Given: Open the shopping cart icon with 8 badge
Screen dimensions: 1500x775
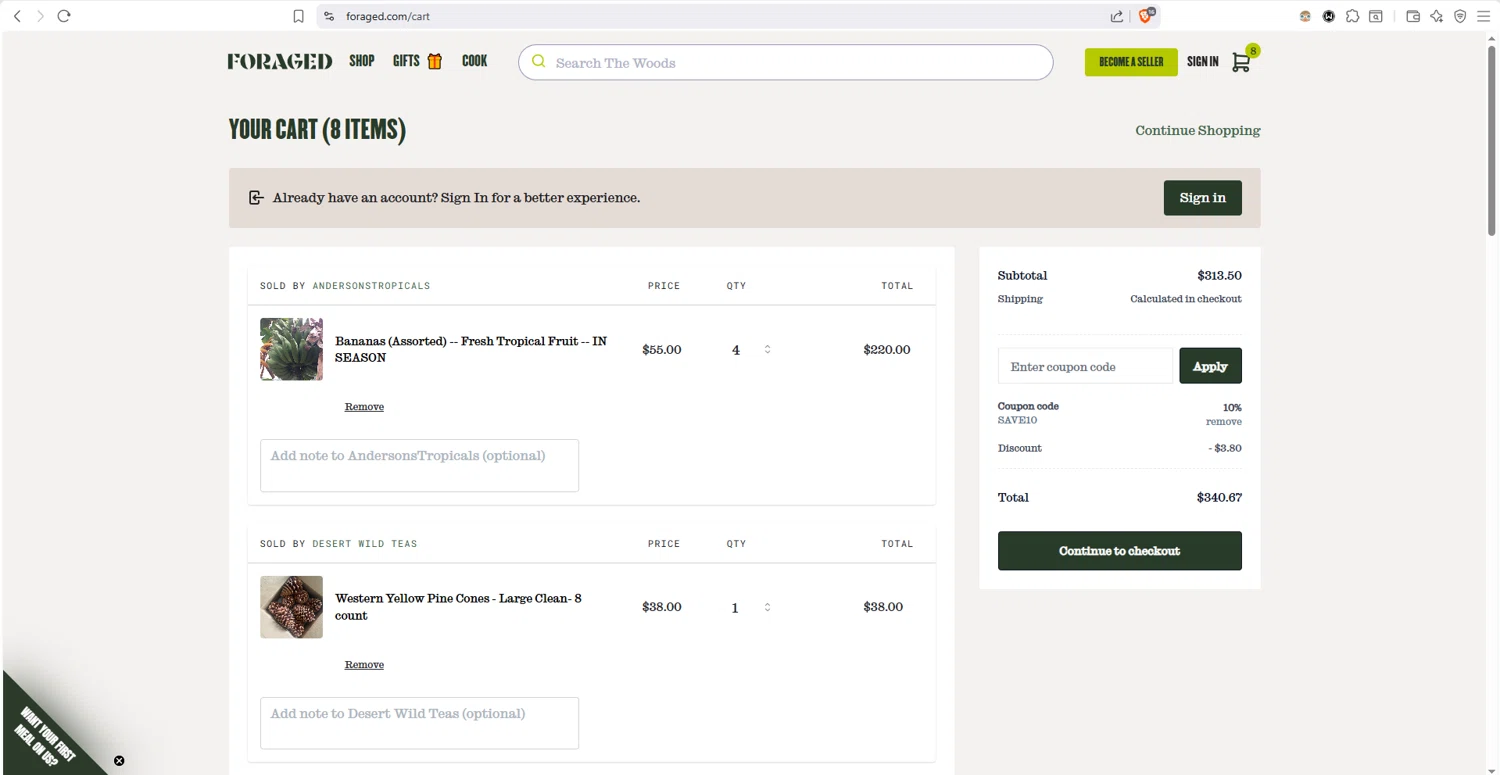Looking at the screenshot, I should pos(1242,61).
